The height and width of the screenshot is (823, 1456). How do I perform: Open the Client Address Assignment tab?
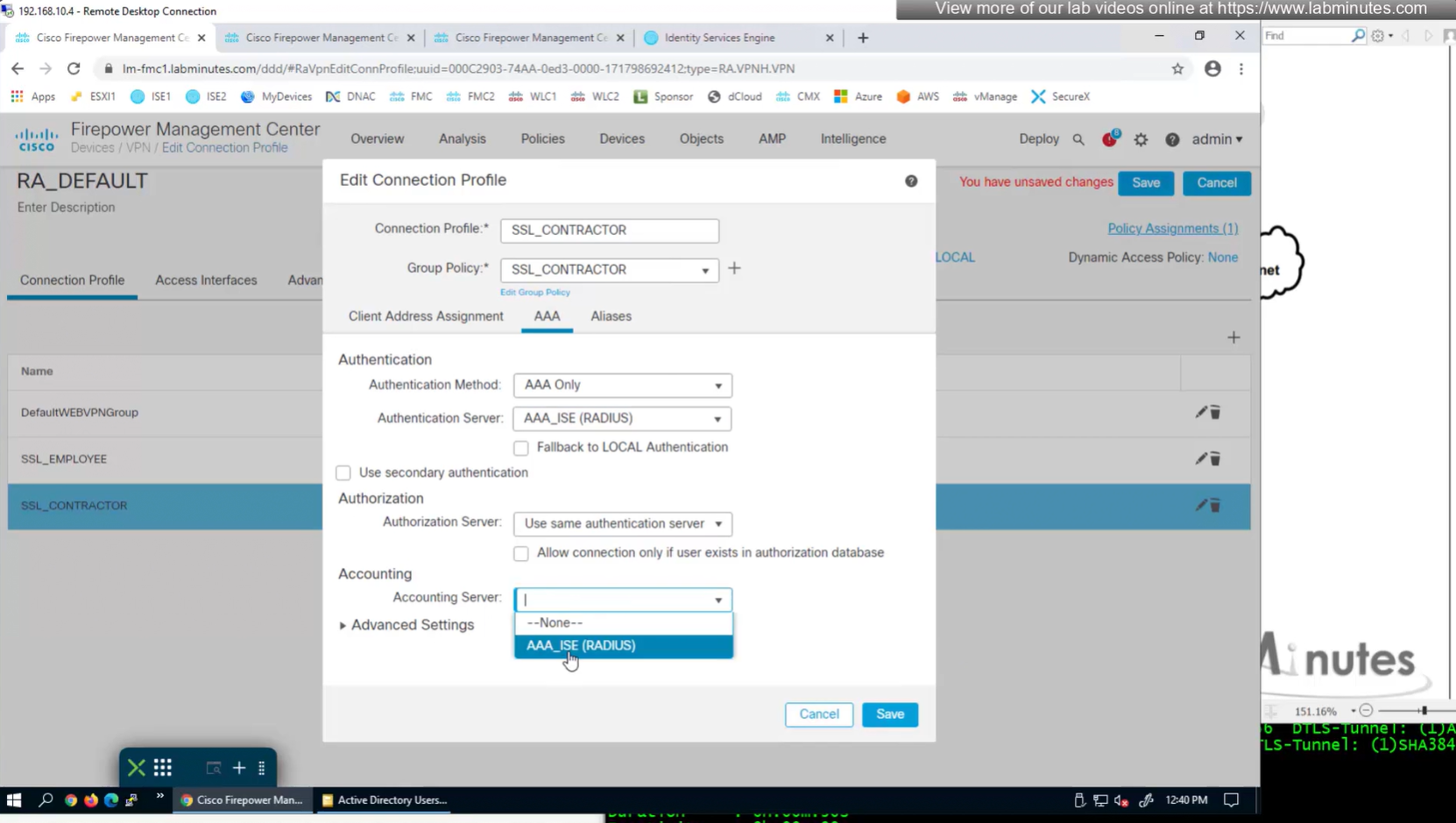pyautogui.click(x=426, y=316)
